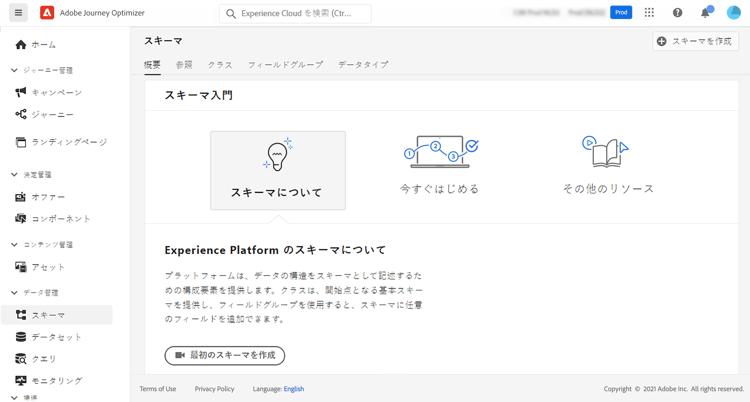750x402 pixels.
Task: Click the open book resources illustration
Action: click(606, 151)
